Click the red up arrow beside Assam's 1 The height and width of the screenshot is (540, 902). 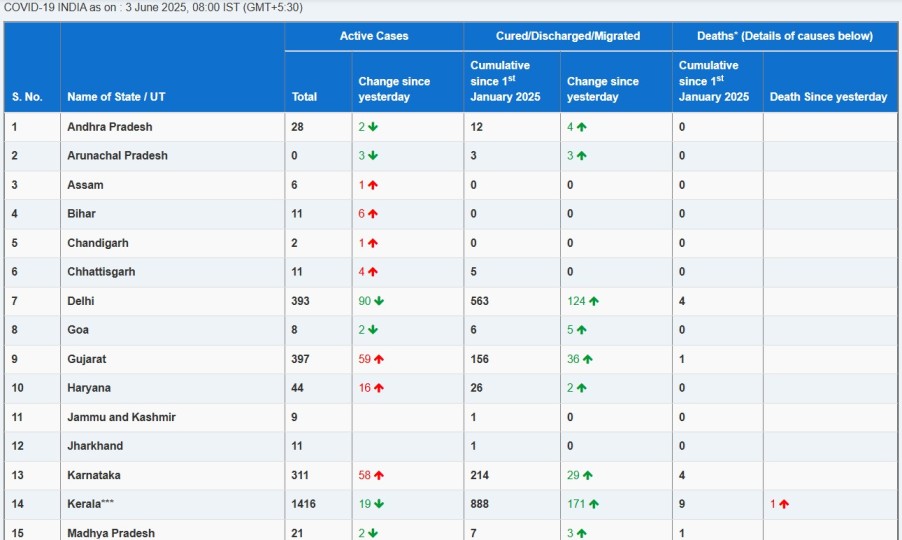373,185
